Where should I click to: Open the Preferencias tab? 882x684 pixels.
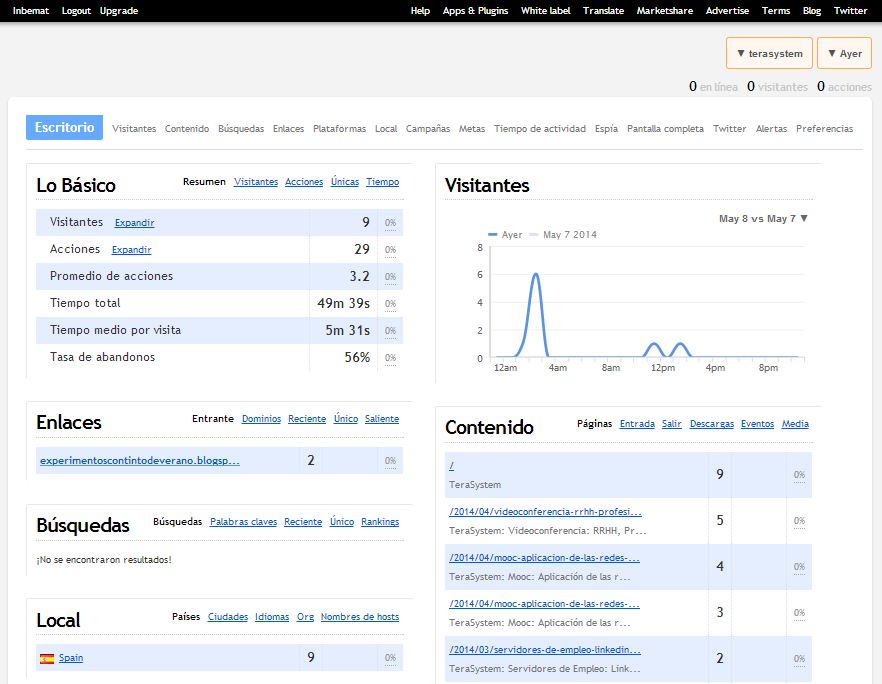coord(822,128)
